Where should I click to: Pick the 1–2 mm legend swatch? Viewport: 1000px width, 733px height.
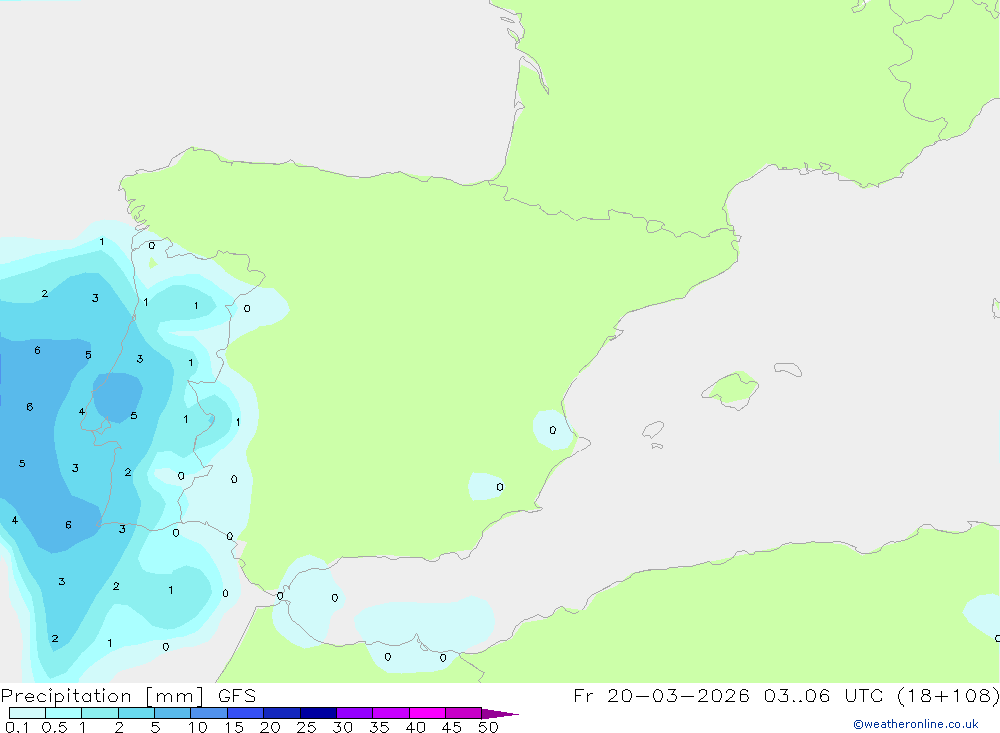click(100, 713)
